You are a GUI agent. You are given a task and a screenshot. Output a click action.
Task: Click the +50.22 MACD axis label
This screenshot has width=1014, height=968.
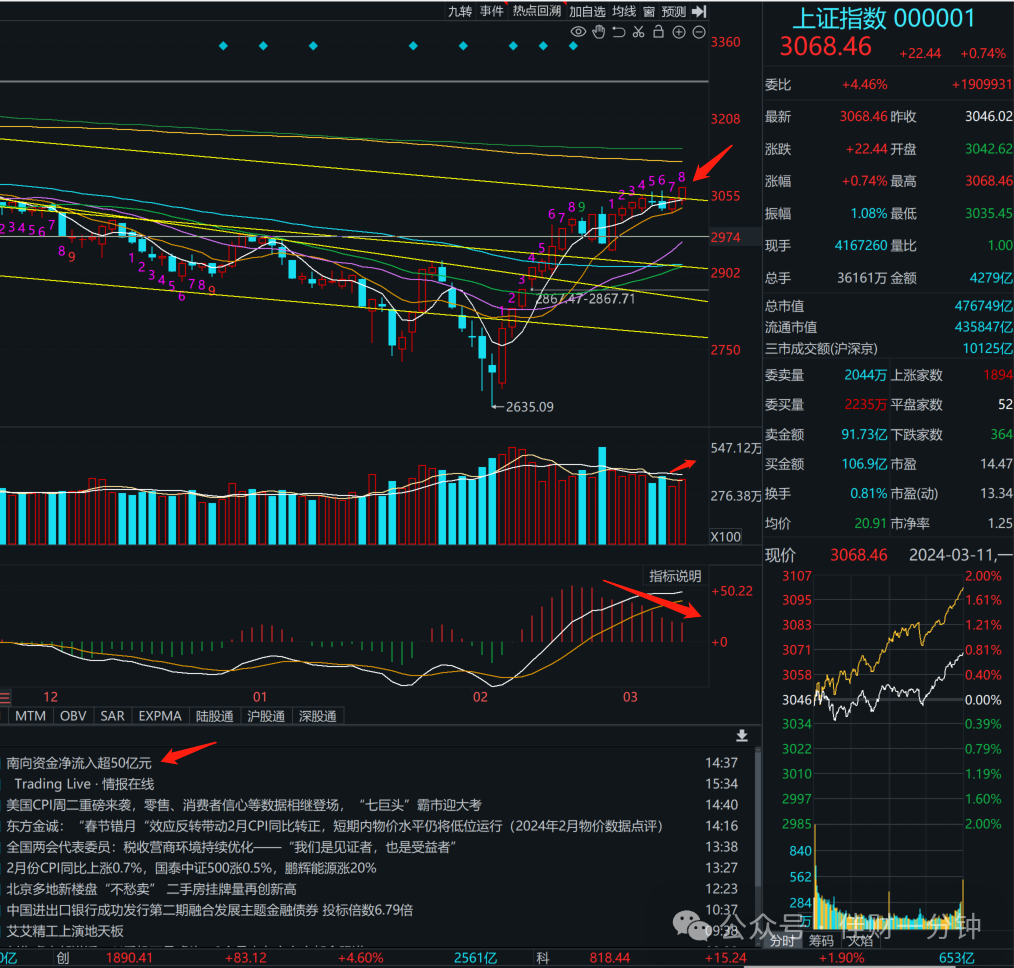[x=732, y=591]
